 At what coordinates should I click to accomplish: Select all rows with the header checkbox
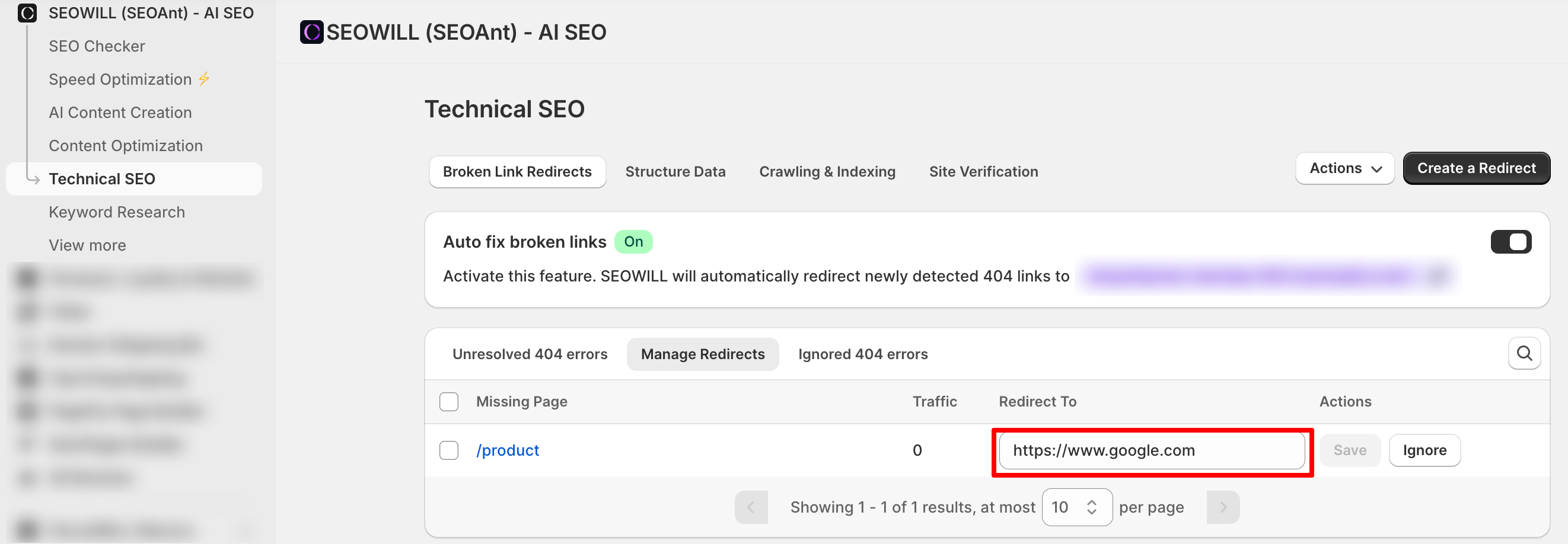click(x=448, y=402)
